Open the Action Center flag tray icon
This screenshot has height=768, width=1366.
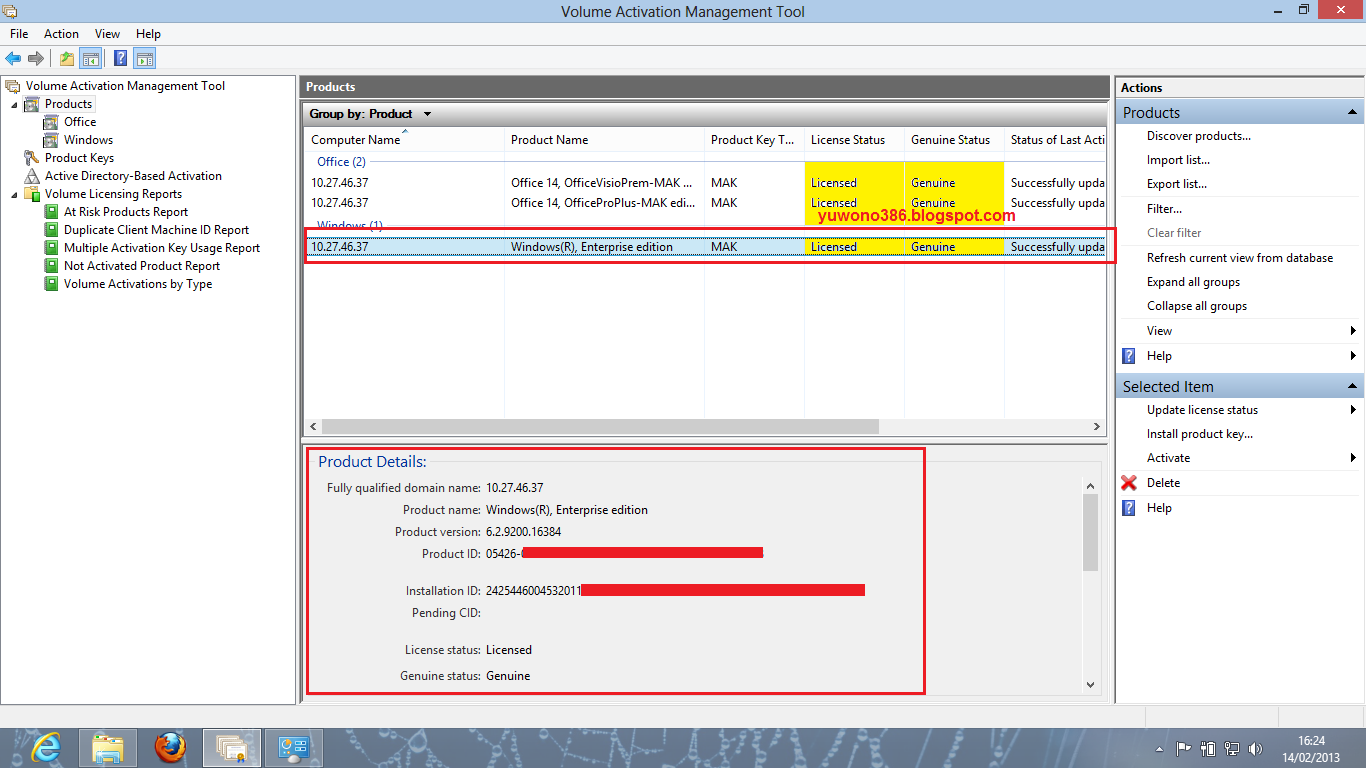(x=1184, y=748)
